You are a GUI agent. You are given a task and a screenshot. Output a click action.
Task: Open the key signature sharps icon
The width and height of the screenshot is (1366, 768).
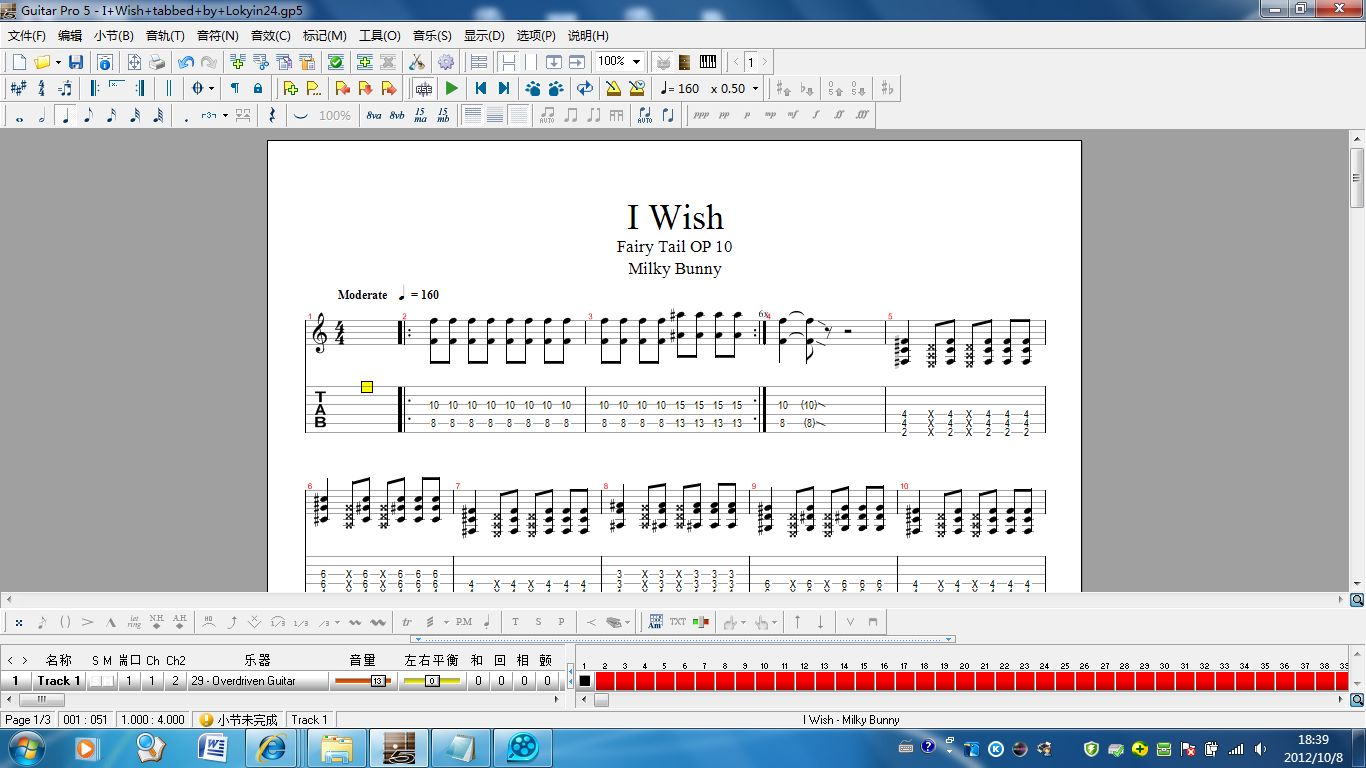coord(18,88)
